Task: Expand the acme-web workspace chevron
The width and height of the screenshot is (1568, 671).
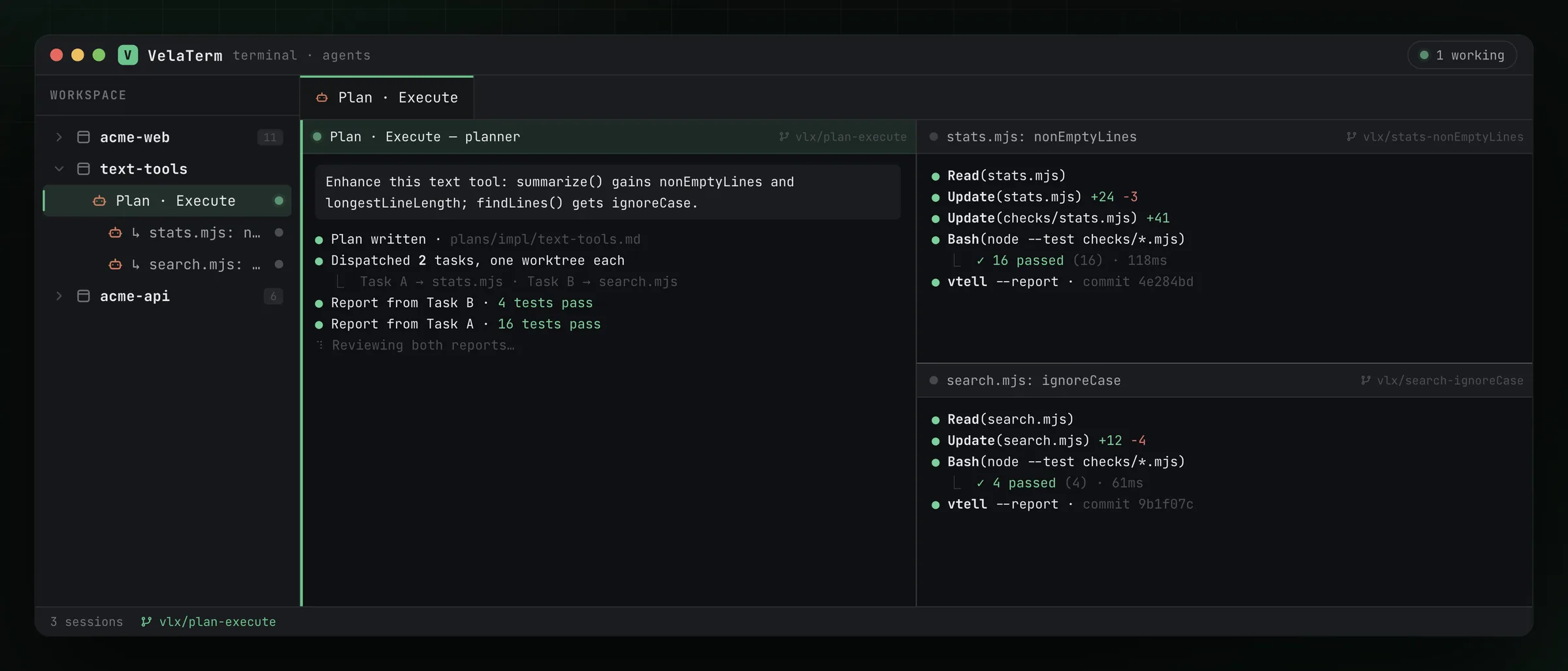Action: [x=59, y=137]
